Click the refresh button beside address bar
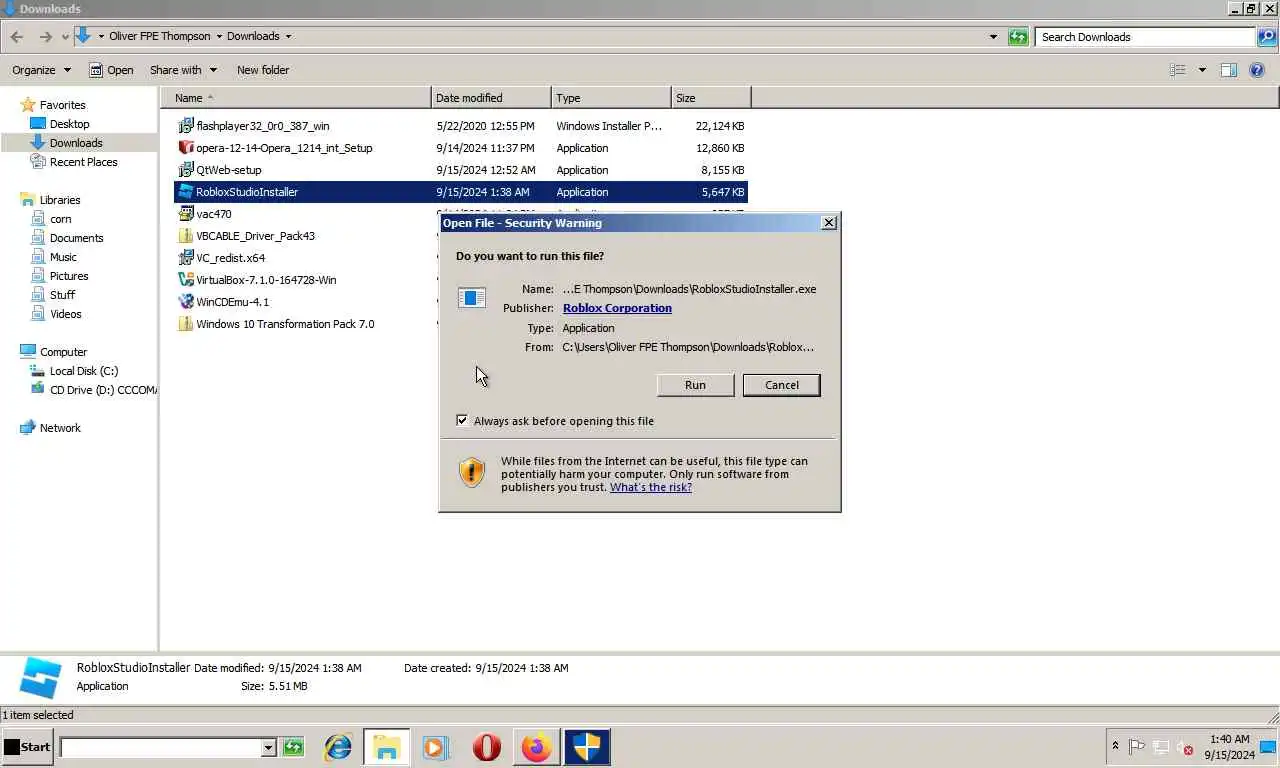 tap(1018, 37)
